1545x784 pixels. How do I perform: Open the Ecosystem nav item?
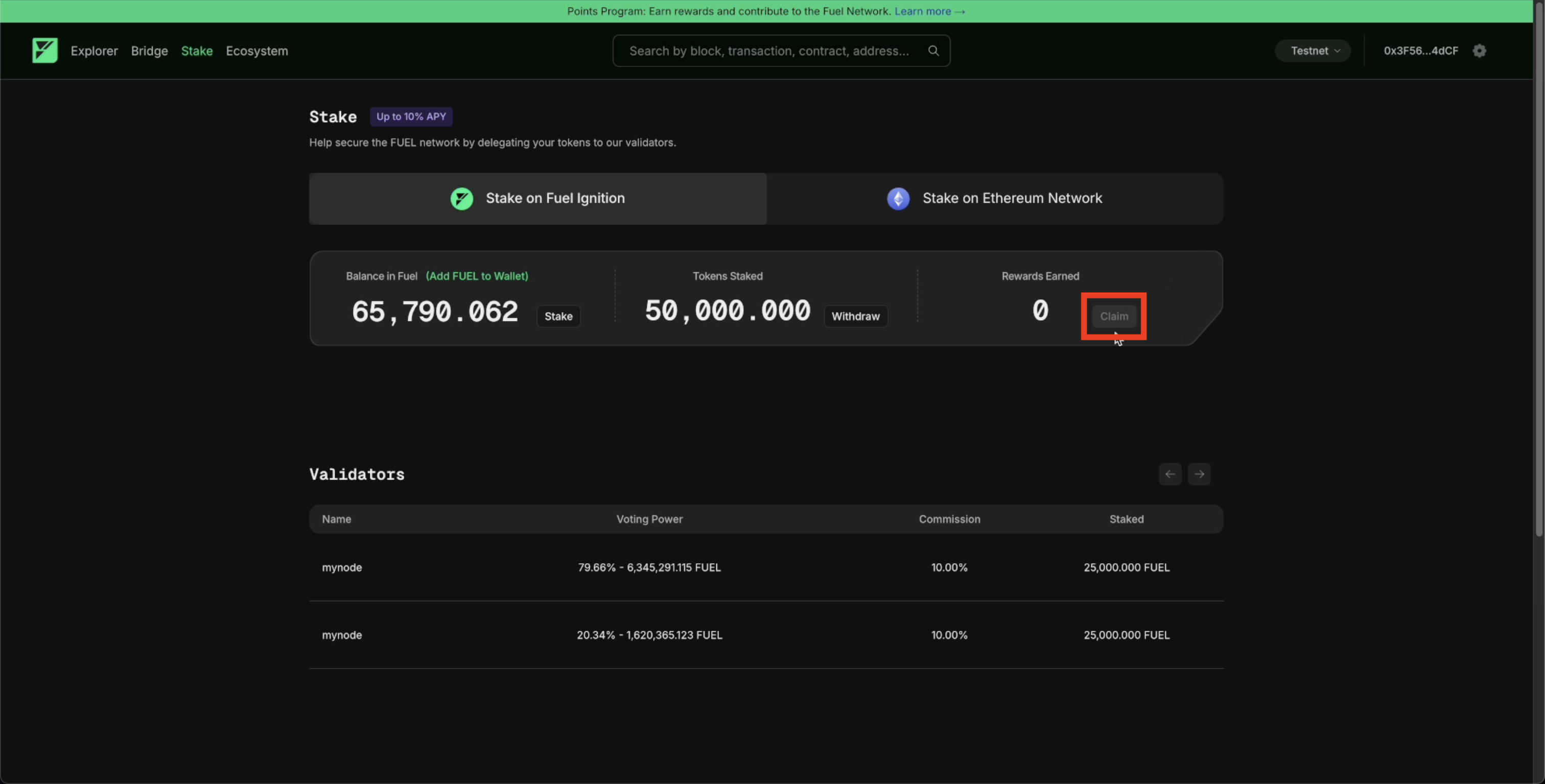coord(256,51)
